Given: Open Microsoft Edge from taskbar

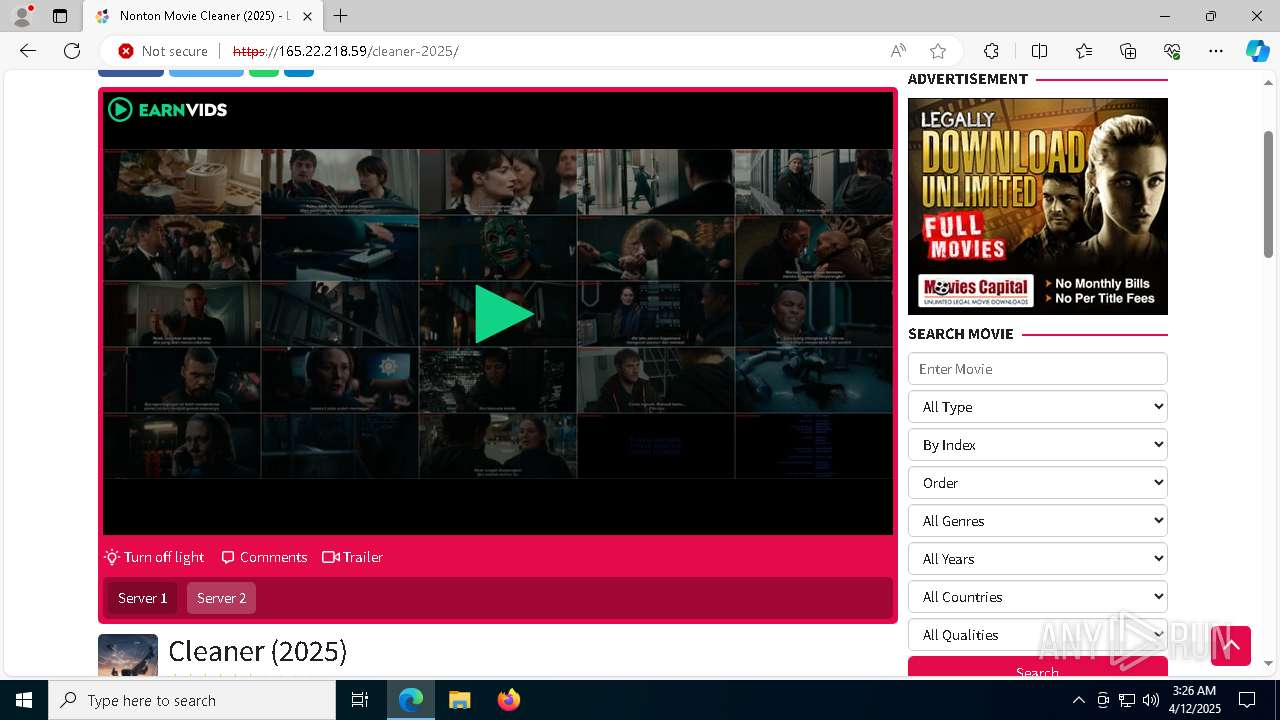Looking at the screenshot, I should (411, 700).
